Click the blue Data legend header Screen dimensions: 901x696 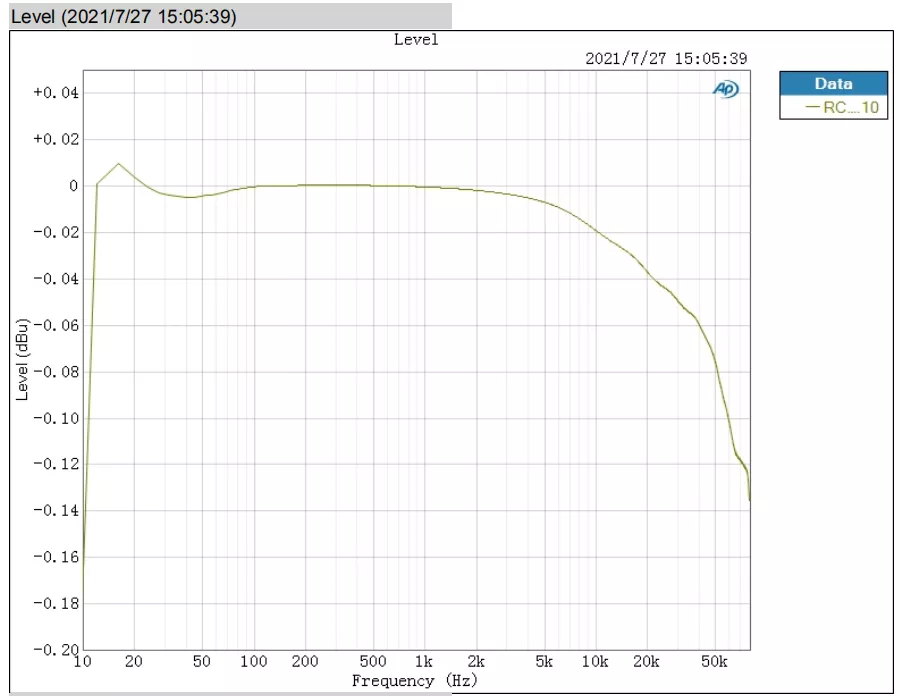pyautogui.click(x=833, y=84)
